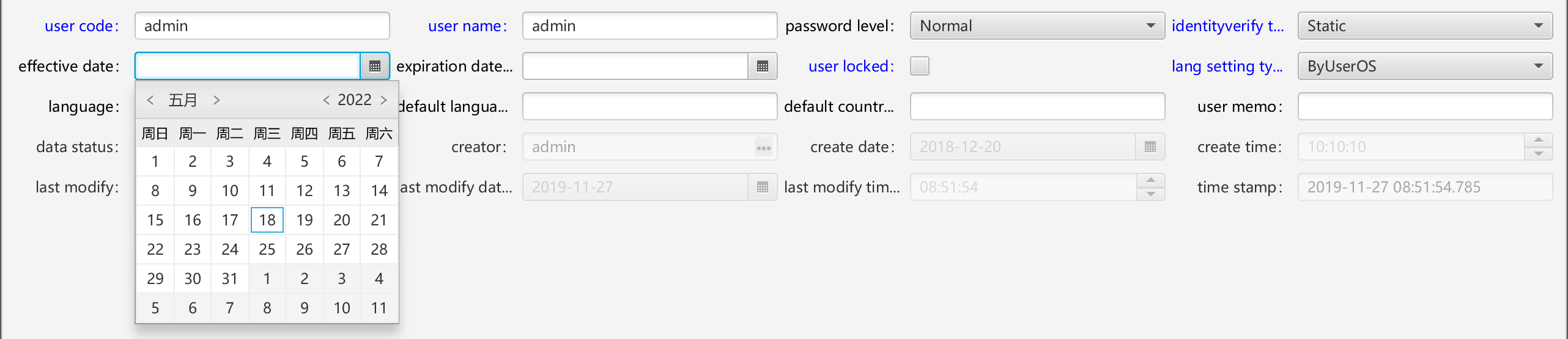The width and height of the screenshot is (1568, 339).
Task: Open the create date calendar icon
Action: click(x=1150, y=147)
